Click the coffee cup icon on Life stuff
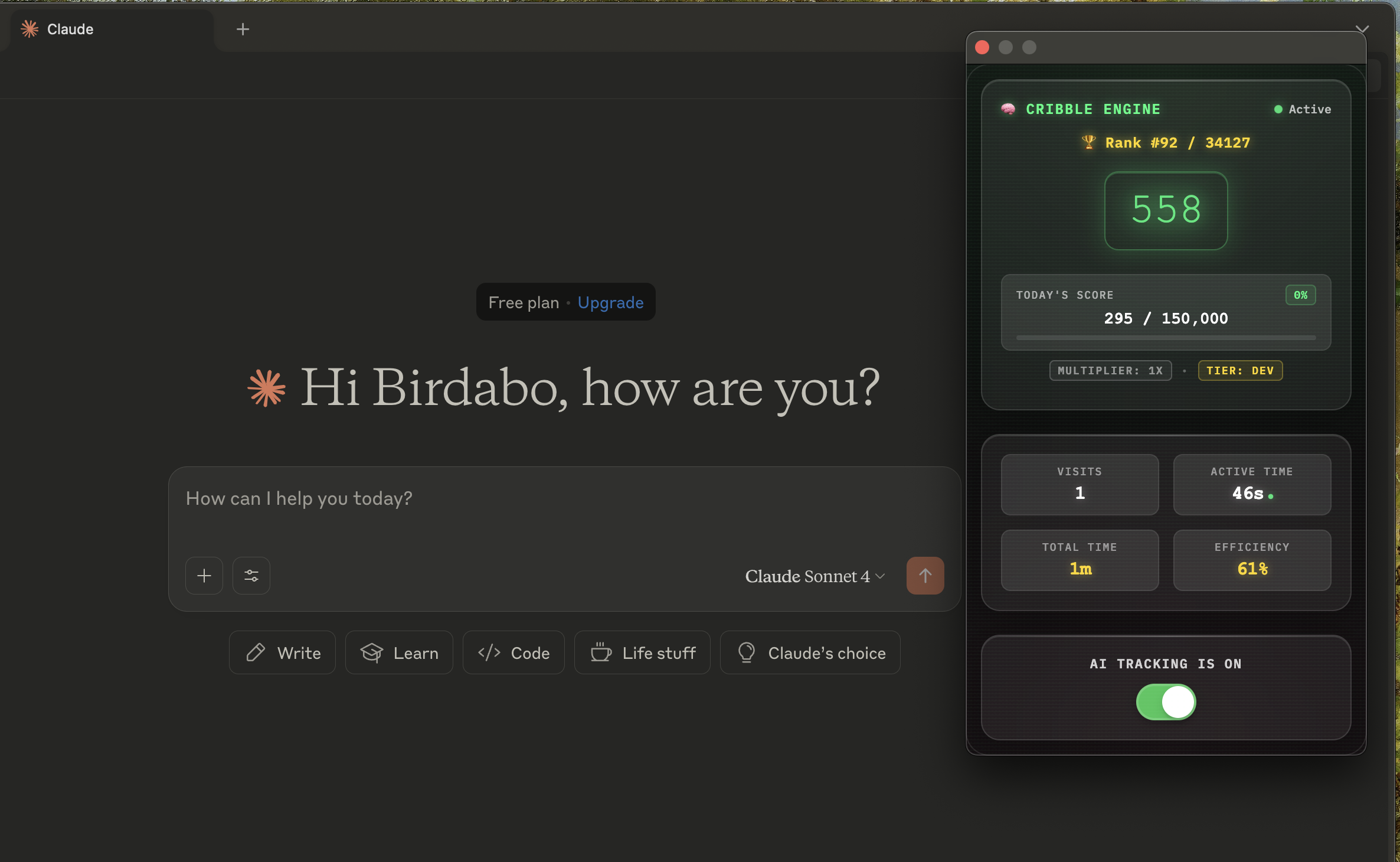Screen dimensions: 1400x862 [601, 652]
